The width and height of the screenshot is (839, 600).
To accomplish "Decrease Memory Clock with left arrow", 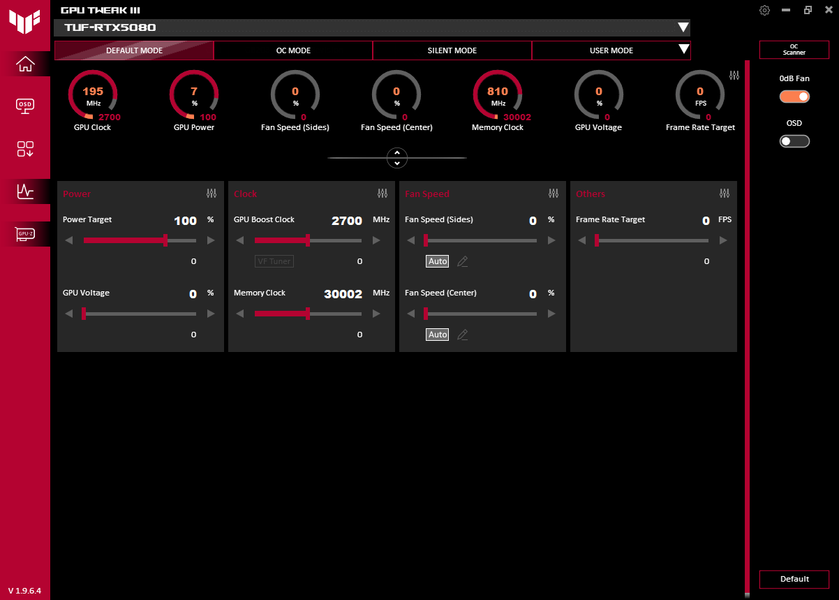I will click(240, 314).
